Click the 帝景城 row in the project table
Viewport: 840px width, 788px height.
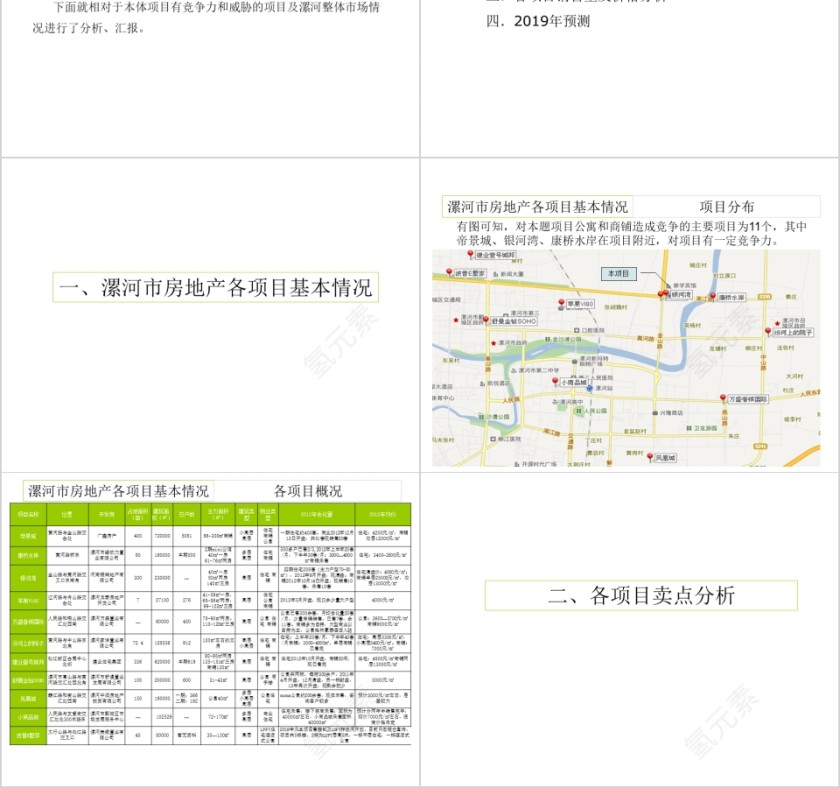pos(27,534)
